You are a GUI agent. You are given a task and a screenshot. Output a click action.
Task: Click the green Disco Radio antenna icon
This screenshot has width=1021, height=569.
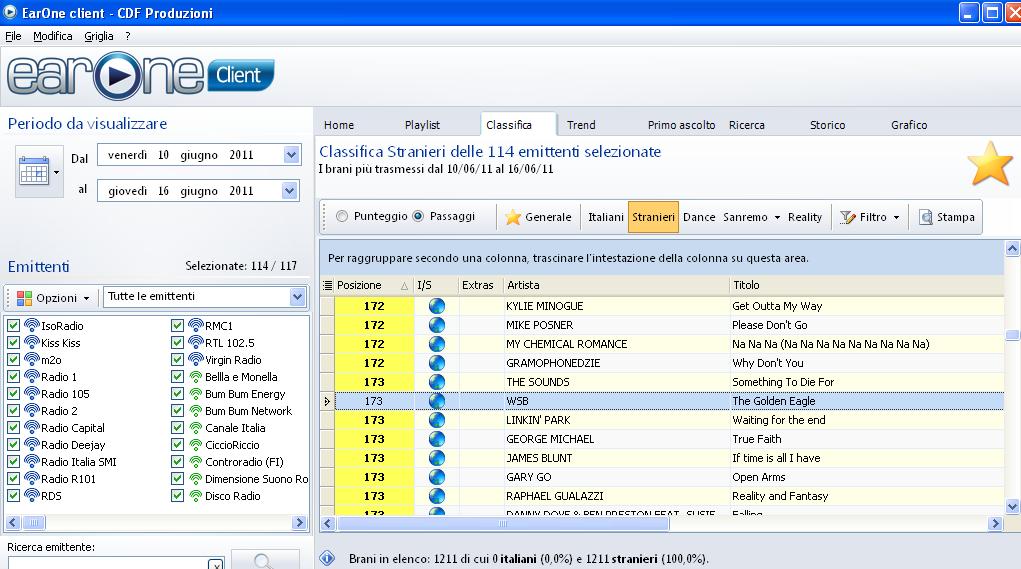[195, 495]
